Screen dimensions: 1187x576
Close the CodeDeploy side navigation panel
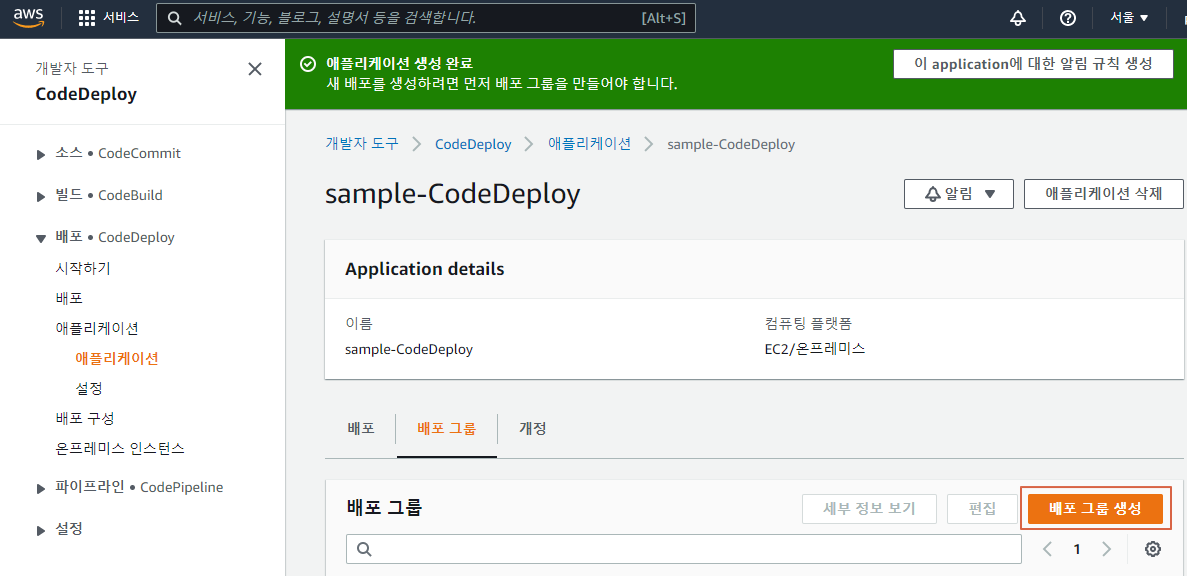(x=255, y=69)
